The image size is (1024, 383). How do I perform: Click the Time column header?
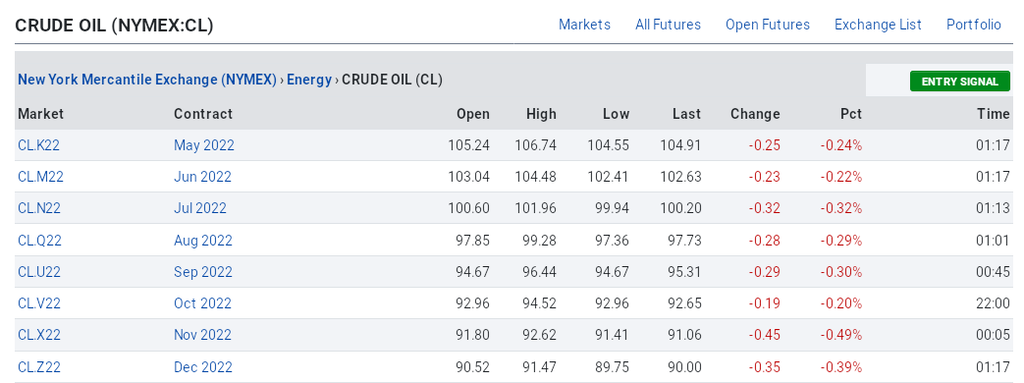click(x=993, y=114)
